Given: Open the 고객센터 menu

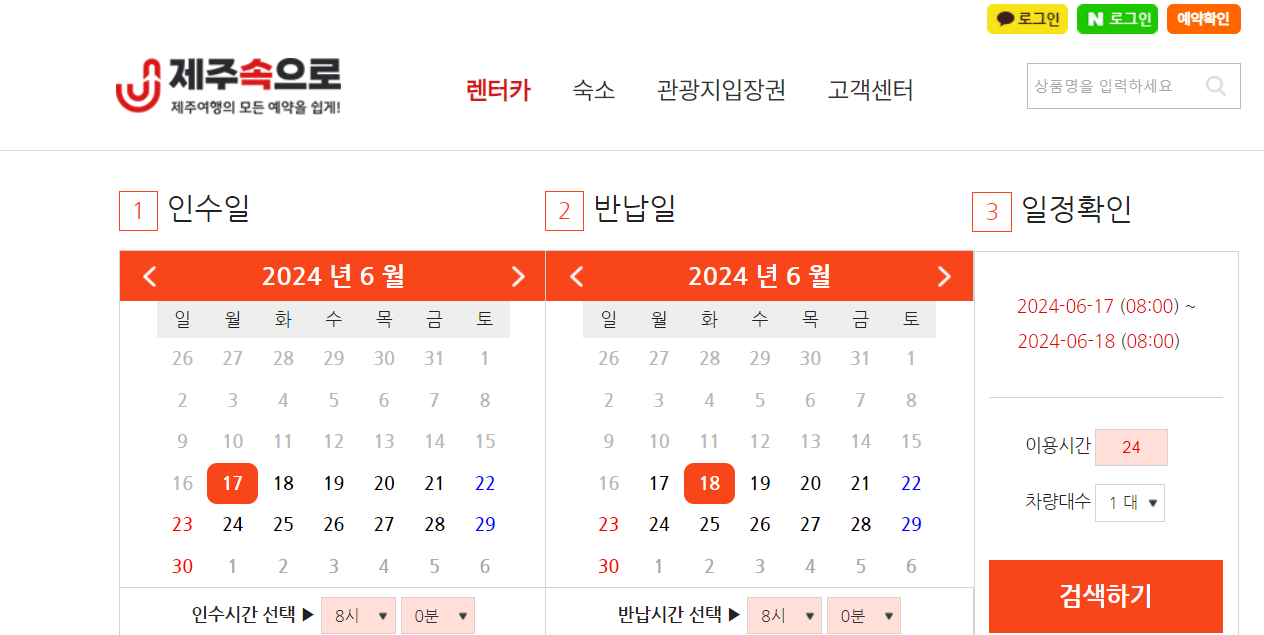Looking at the screenshot, I should [x=870, y=90].
